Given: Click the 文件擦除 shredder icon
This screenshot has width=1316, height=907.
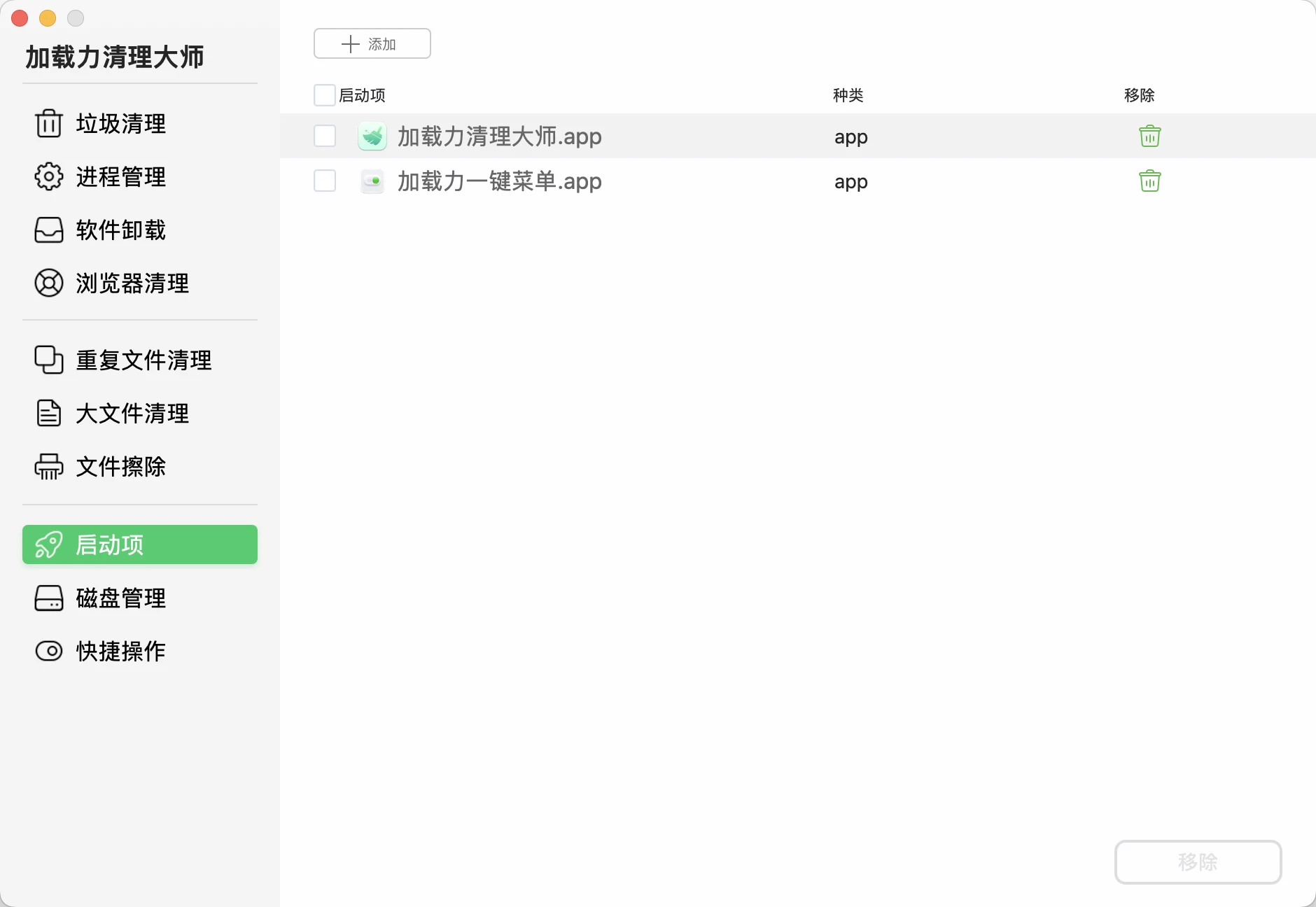Looking at the screenshot, I should click(48, 467).
